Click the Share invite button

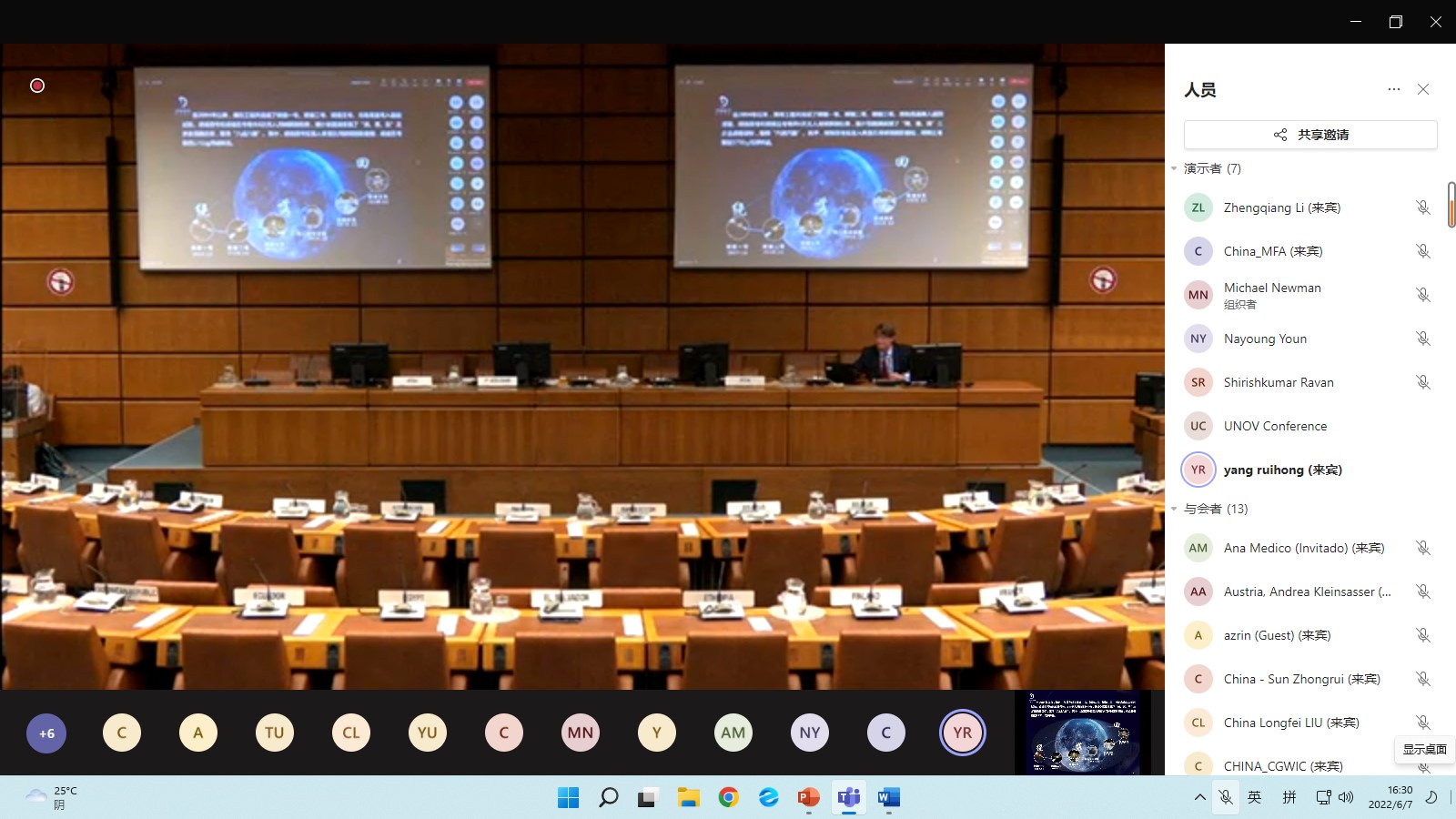tap(1310, 135)
